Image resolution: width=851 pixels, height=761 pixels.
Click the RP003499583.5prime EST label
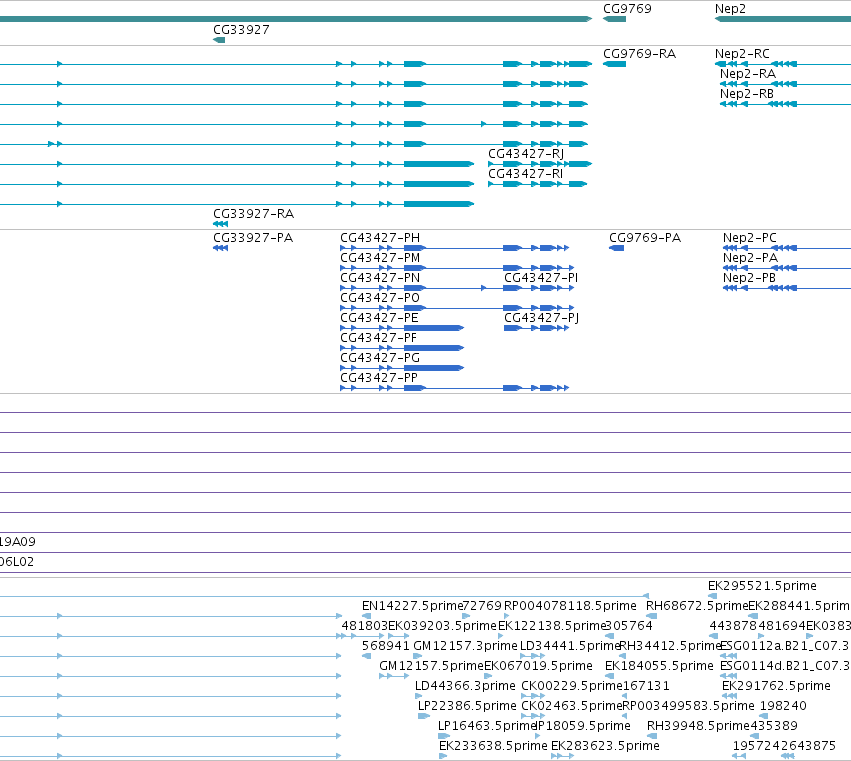tap(688, 707)
